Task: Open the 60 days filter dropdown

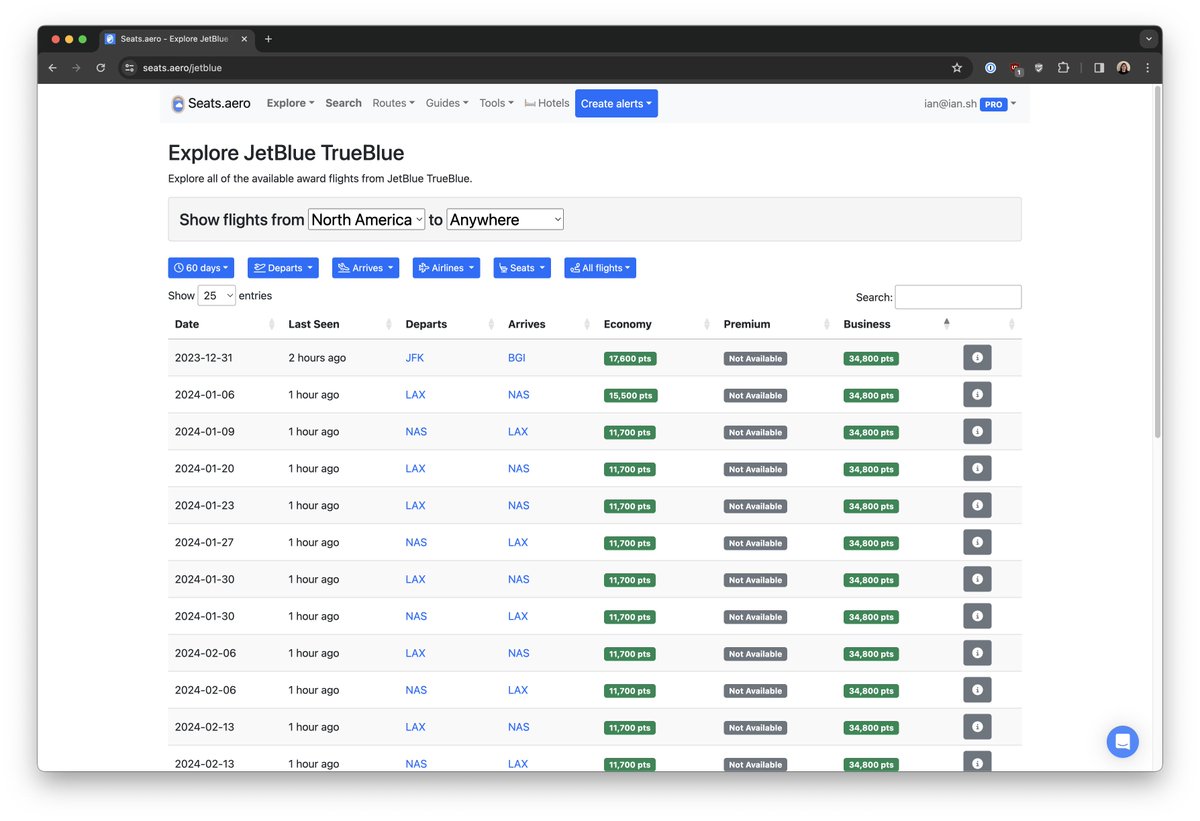Action: [x=201, y=268]
